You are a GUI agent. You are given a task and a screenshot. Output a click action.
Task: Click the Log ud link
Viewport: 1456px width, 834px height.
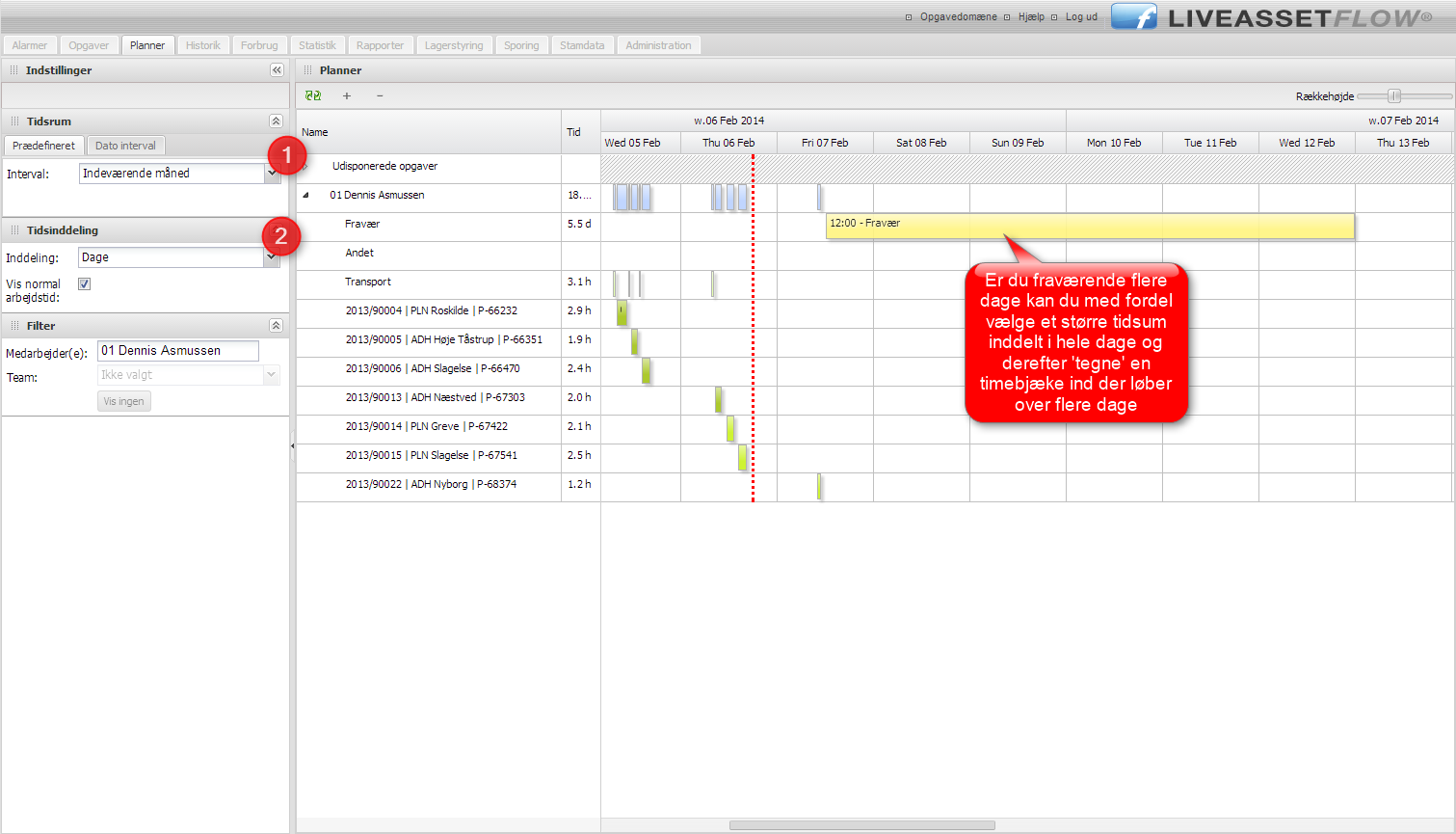[x=1081, y=17]
